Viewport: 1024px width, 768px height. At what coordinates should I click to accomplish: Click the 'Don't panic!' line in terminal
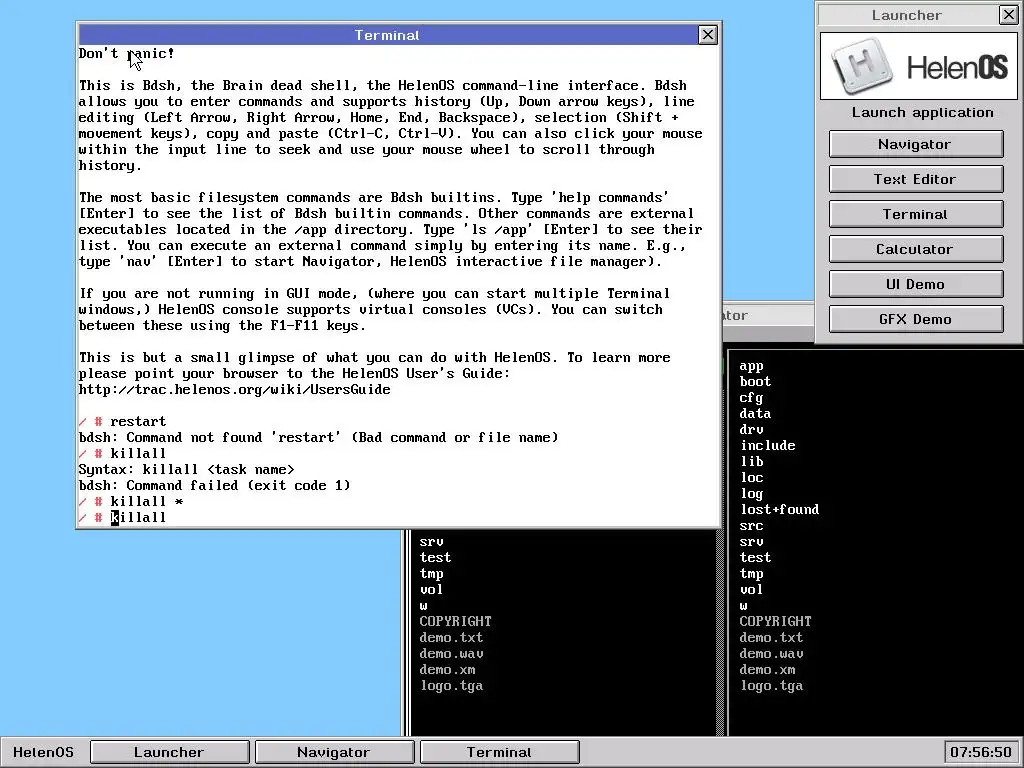tap(127, 54)
